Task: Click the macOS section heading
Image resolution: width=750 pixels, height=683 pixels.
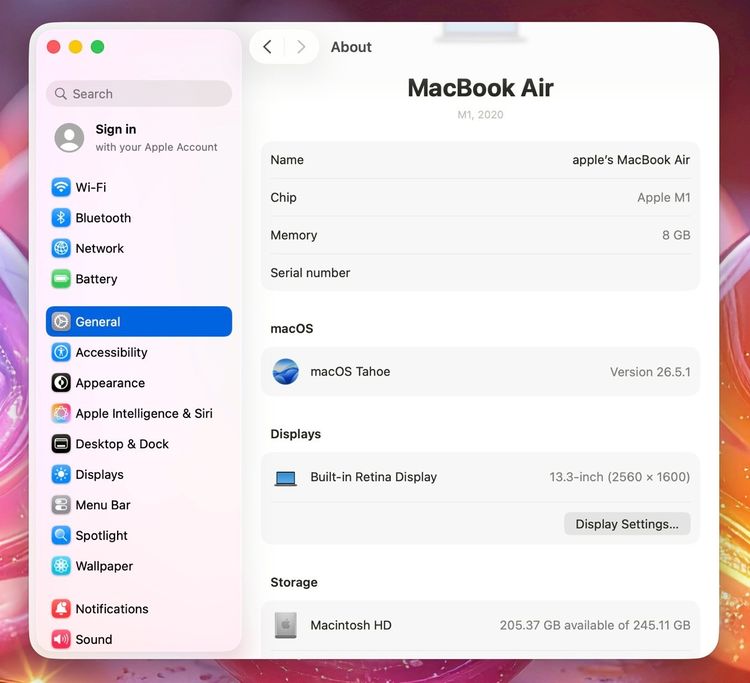Action: (292, 329)
